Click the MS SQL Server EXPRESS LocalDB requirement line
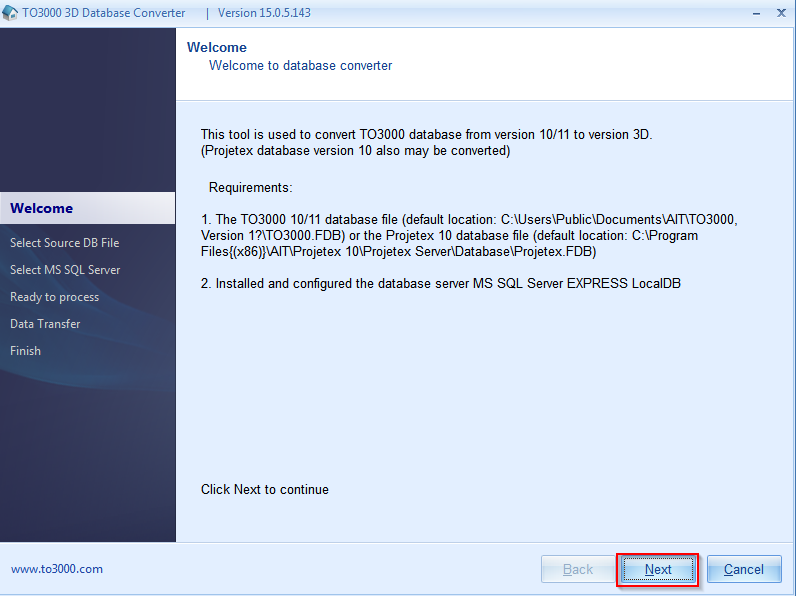Viewport: 796px width, 596px height. [x=441, y=283]
